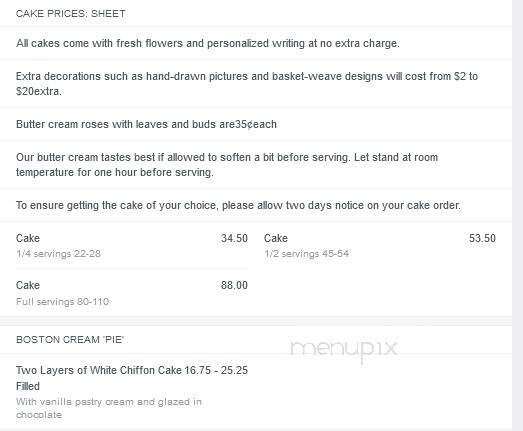
Task: Click the 34.50 price
Action: coord(234,238)
